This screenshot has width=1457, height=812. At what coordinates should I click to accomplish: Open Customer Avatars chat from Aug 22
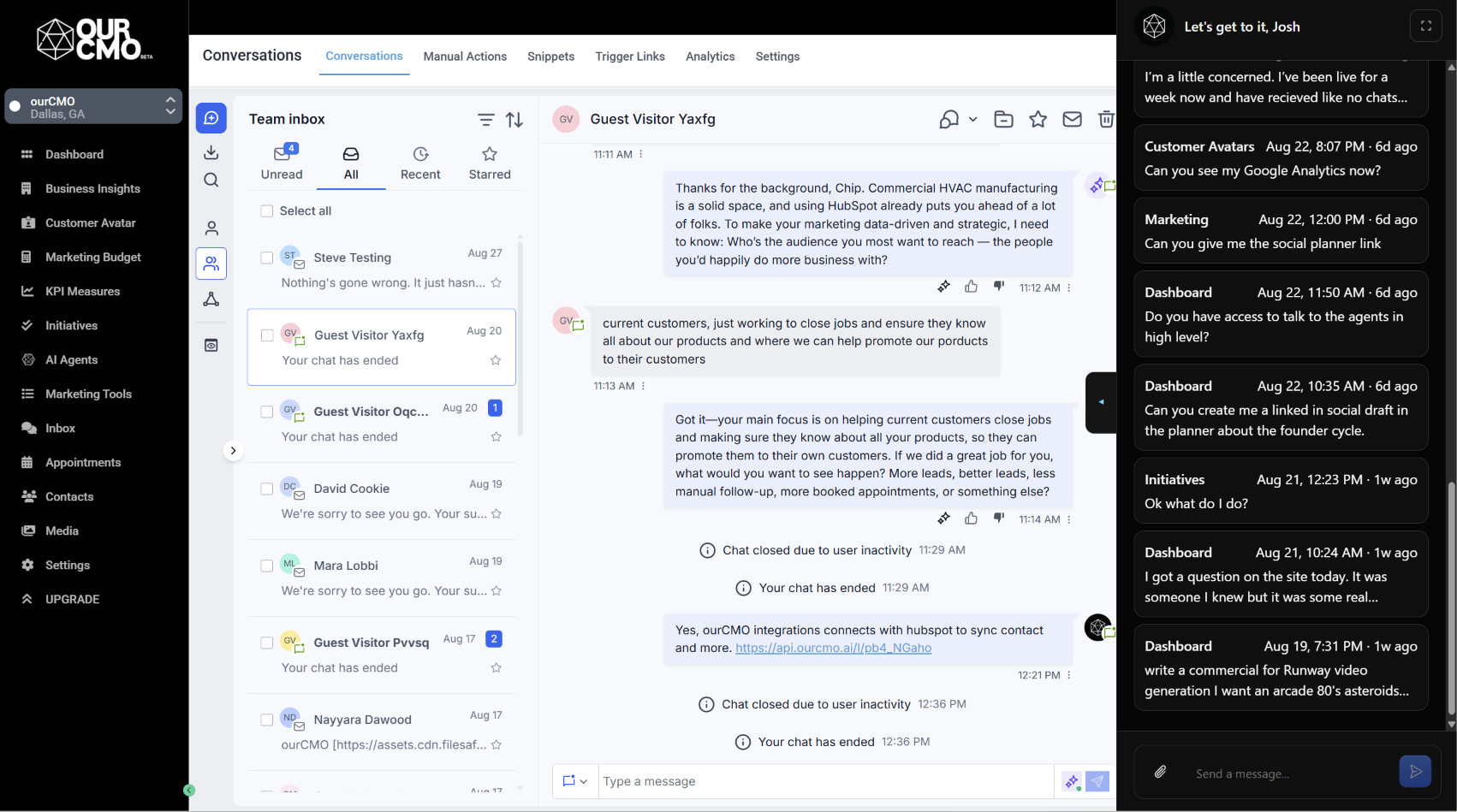[1281, 158]
